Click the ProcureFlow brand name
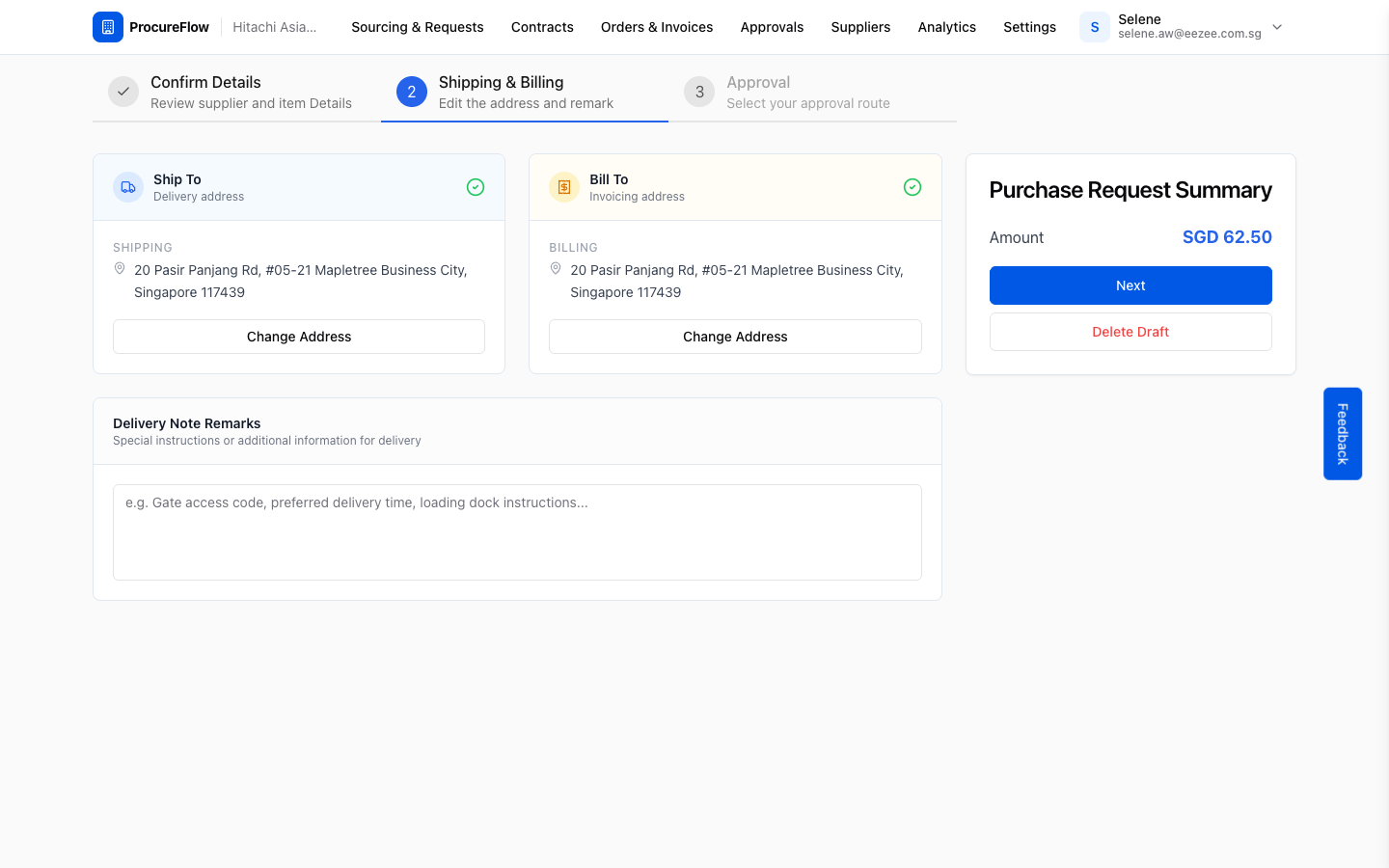 (x=169, y=27)
